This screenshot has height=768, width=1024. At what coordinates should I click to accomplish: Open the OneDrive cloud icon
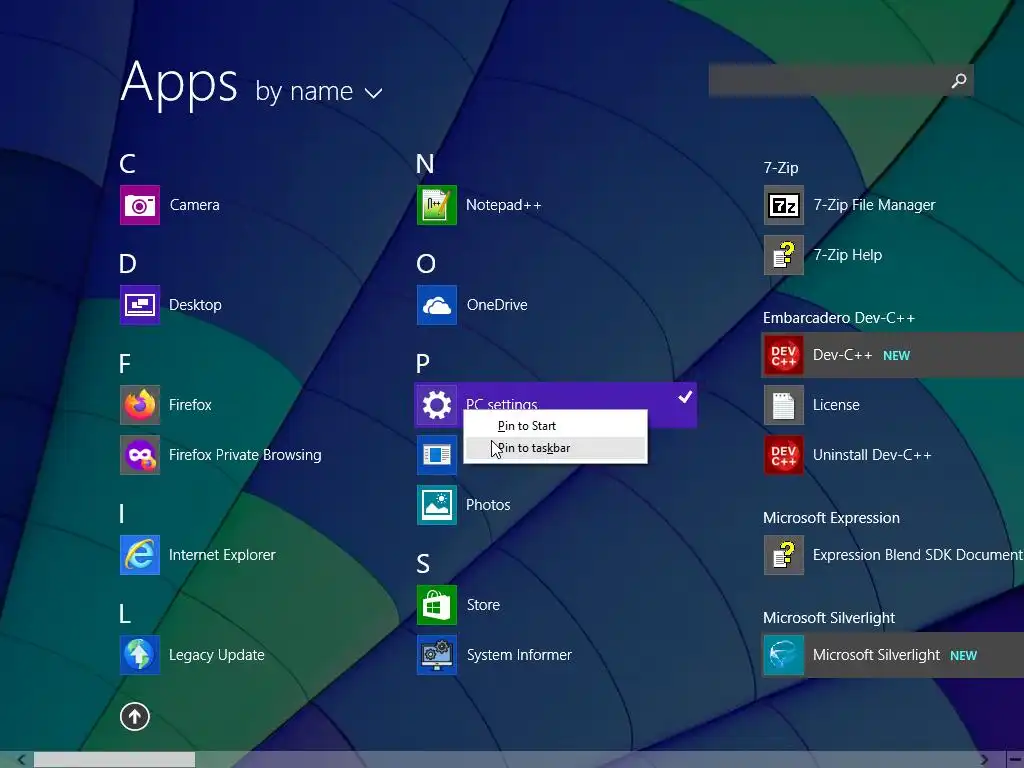point(437,305)
